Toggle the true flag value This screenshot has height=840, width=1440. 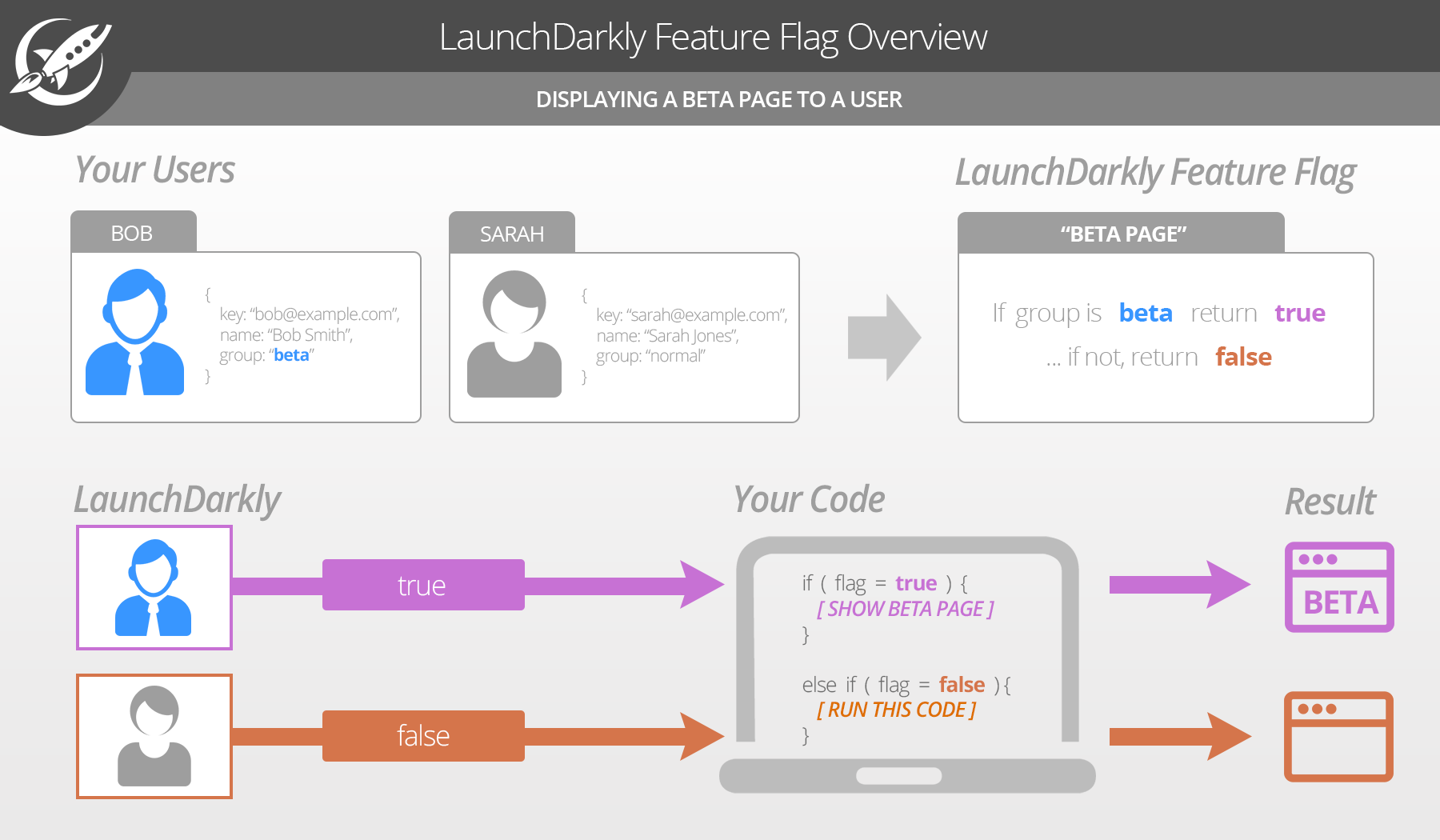coord(422,585)
